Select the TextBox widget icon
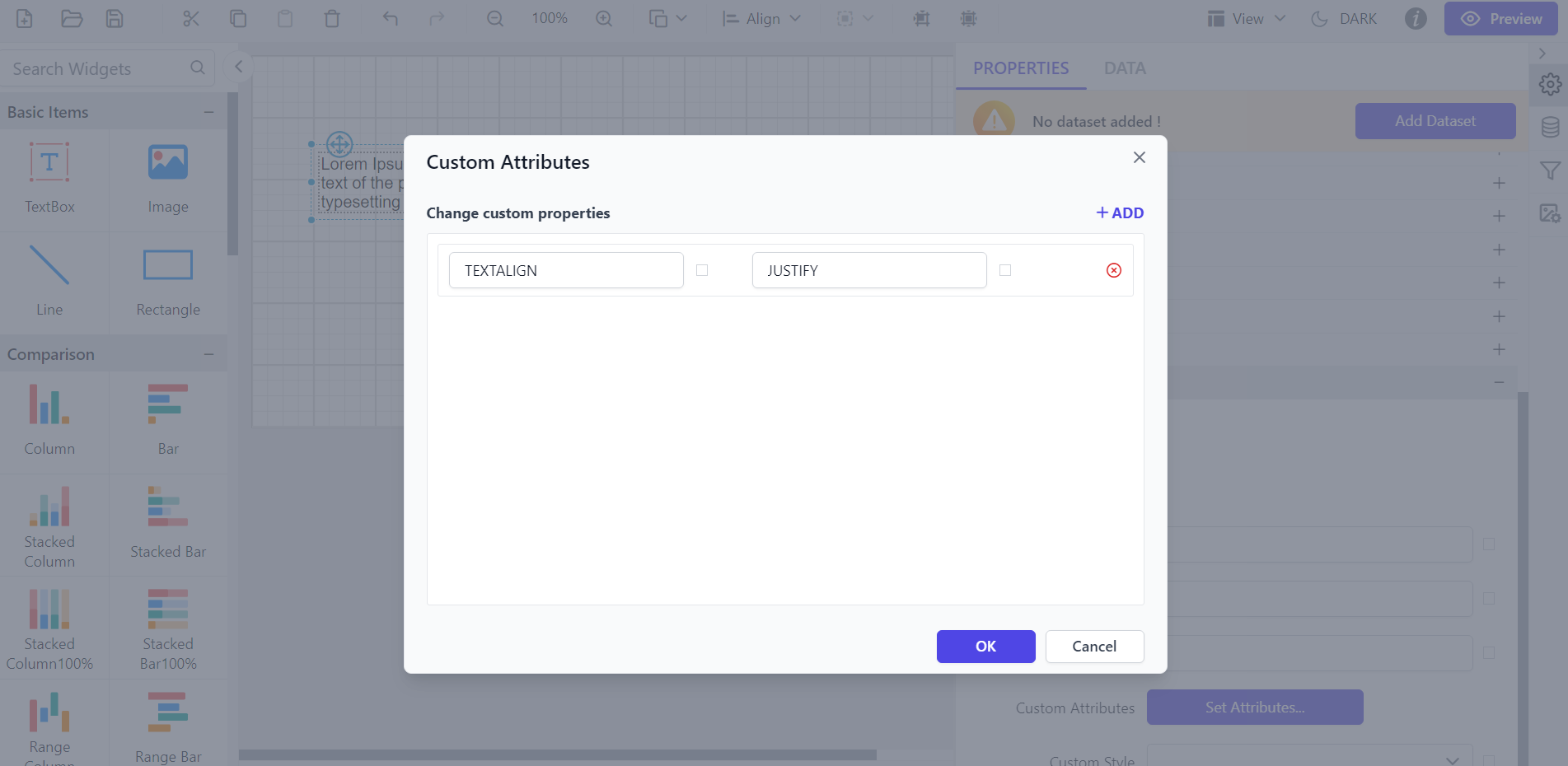The width and height of the screenshot is (1568, 766). pos(49,162)
